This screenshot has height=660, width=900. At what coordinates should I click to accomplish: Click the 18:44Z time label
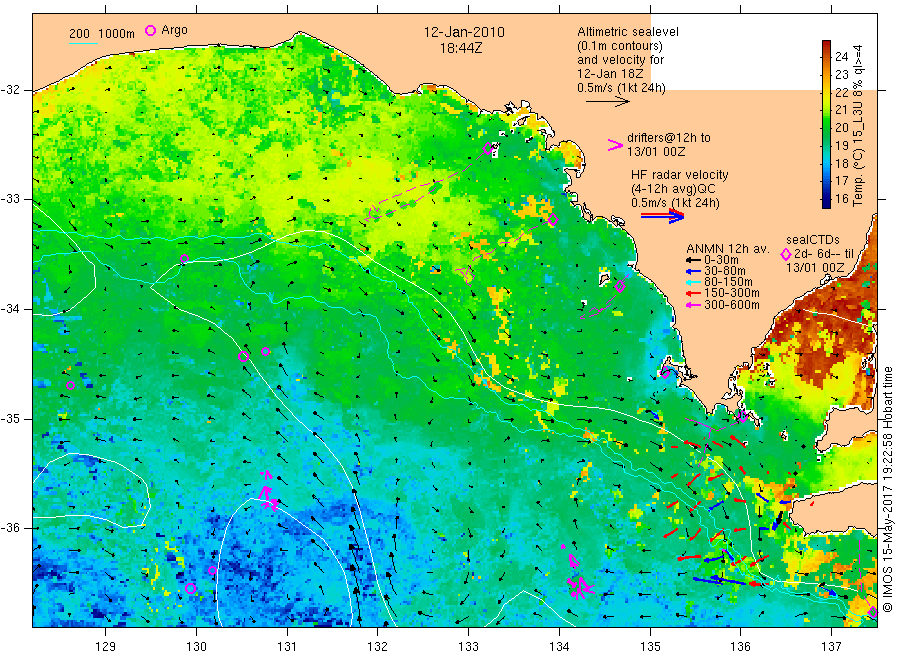point(461,48)
